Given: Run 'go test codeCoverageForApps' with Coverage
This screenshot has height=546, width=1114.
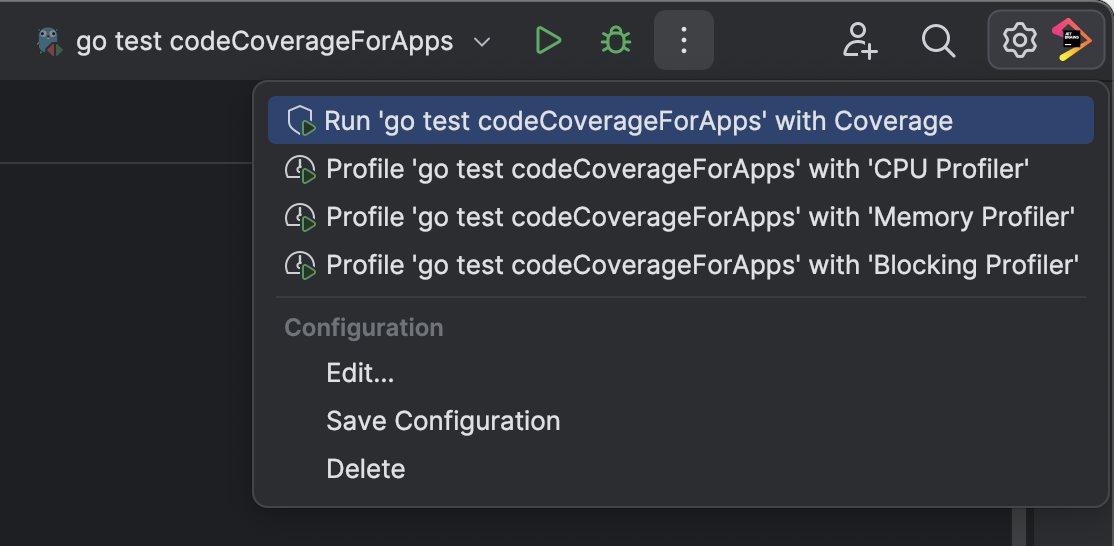Looking at the screenshot, I should [638, 122].
